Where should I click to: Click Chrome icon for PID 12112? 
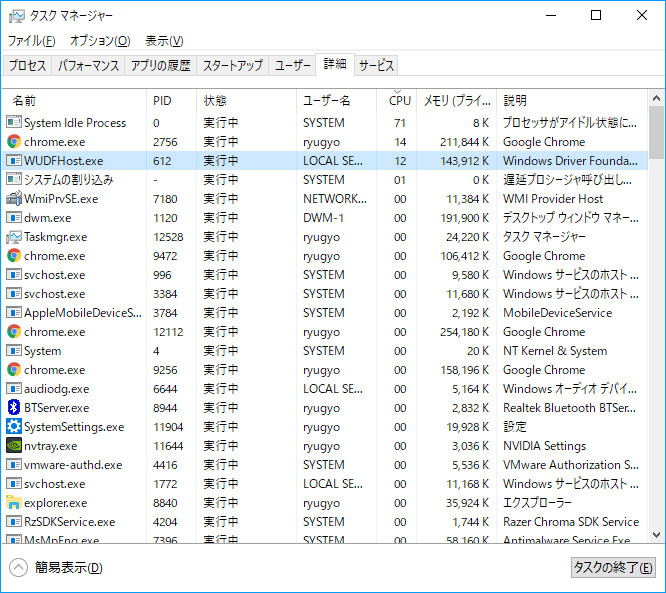tap(14, 331)
